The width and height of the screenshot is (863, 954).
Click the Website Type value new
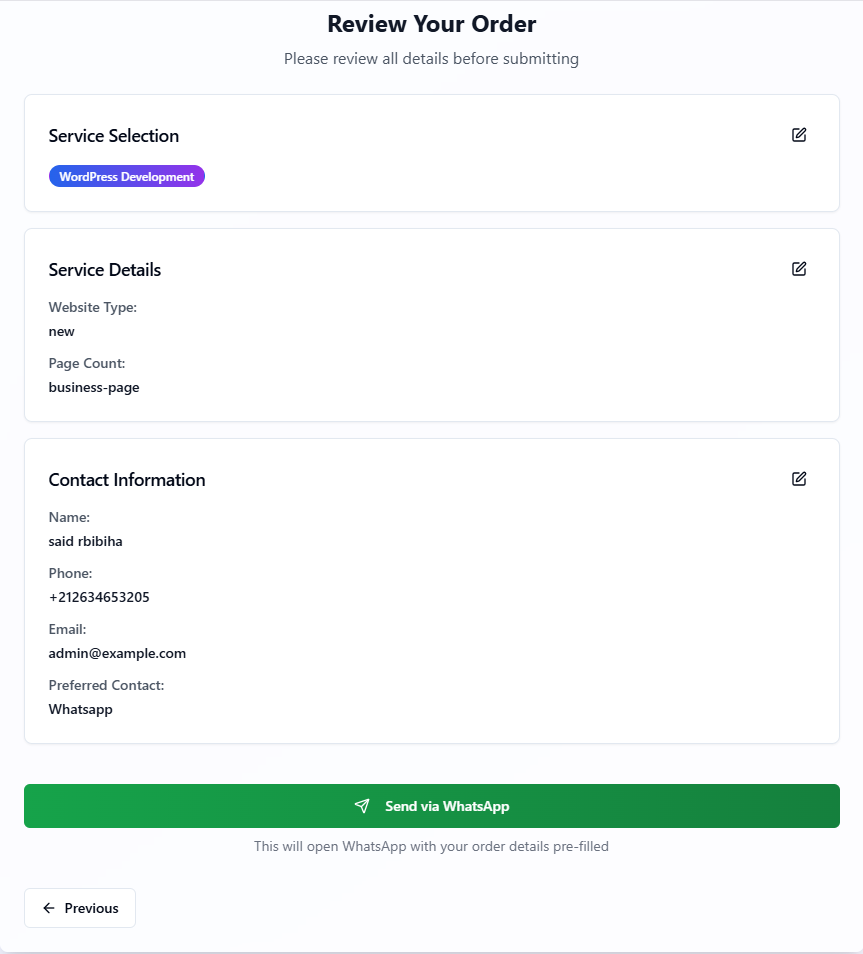point(61,332)
